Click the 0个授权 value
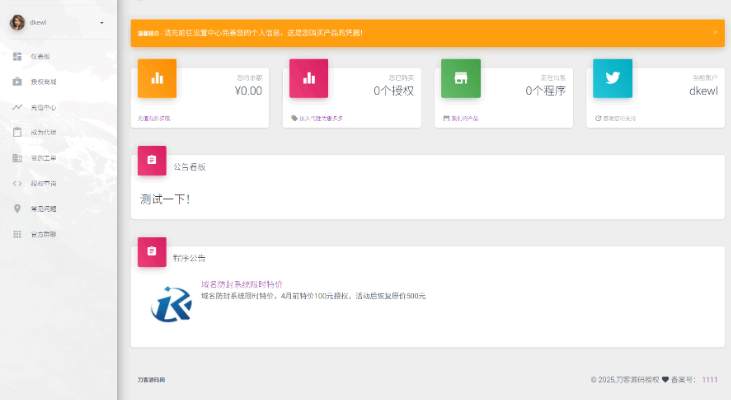This screenshot has height=400, width=731. pyautogui.click(x=393, y=91)
